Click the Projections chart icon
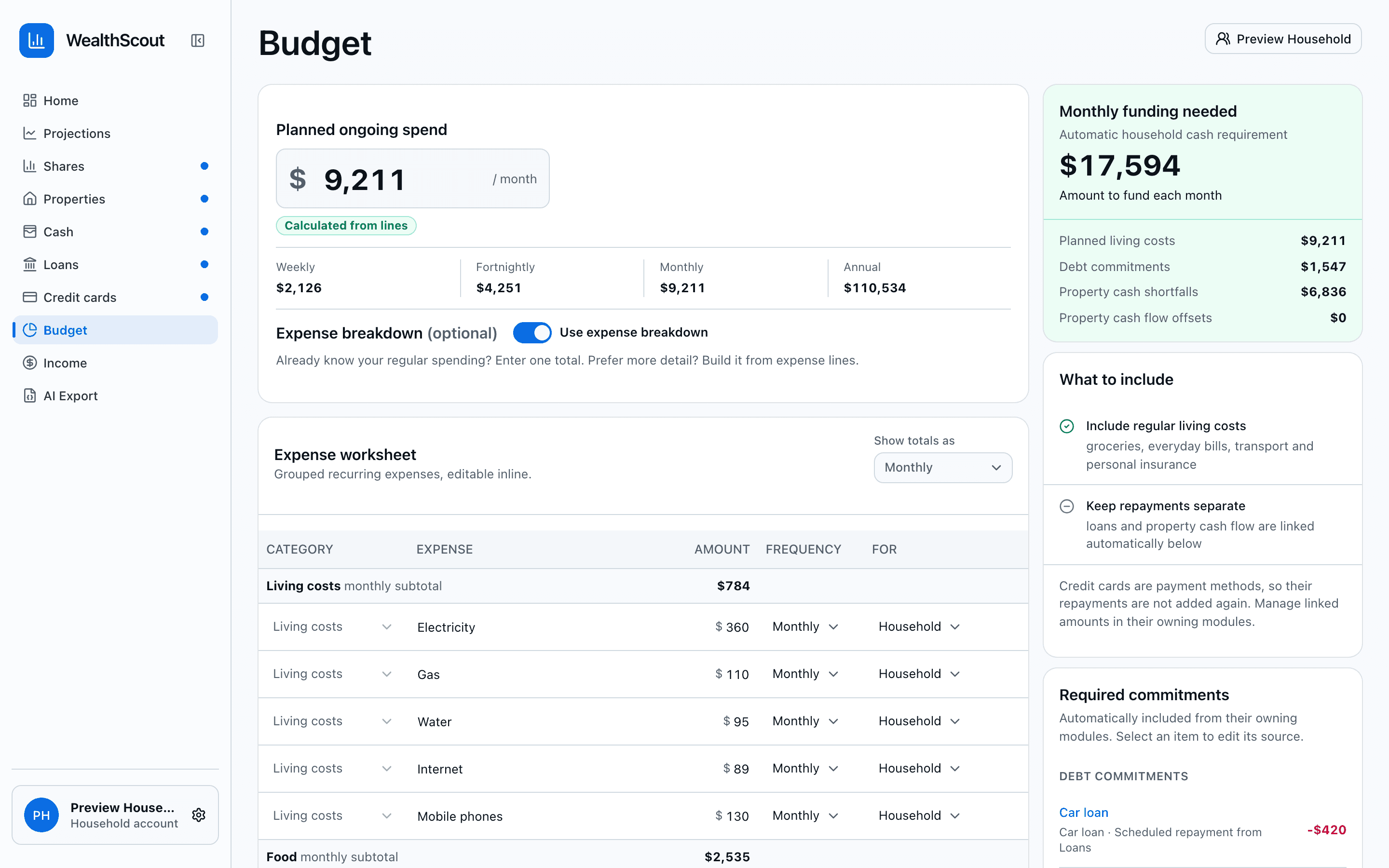 (x=30, y=133)
